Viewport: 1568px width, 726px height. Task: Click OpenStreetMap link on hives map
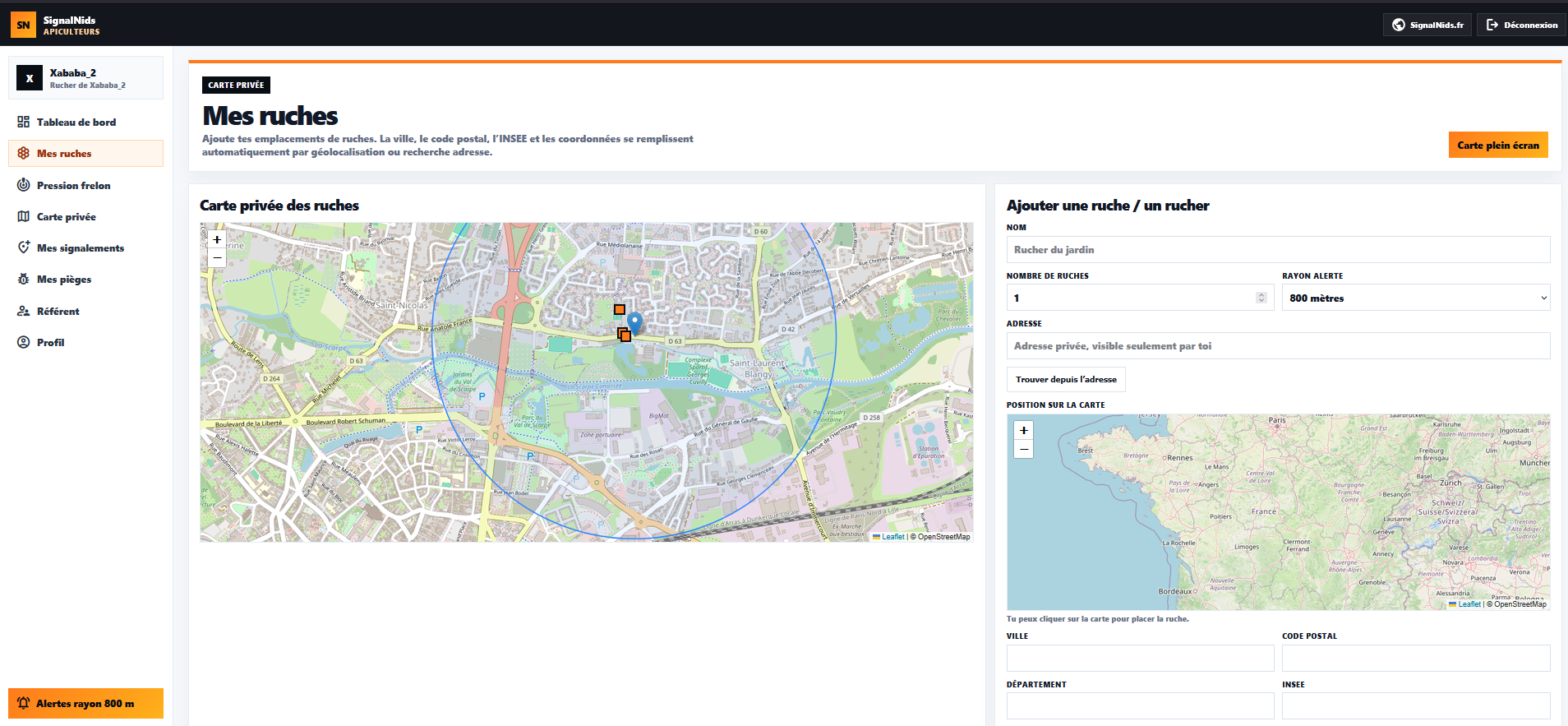coord(943,537)
